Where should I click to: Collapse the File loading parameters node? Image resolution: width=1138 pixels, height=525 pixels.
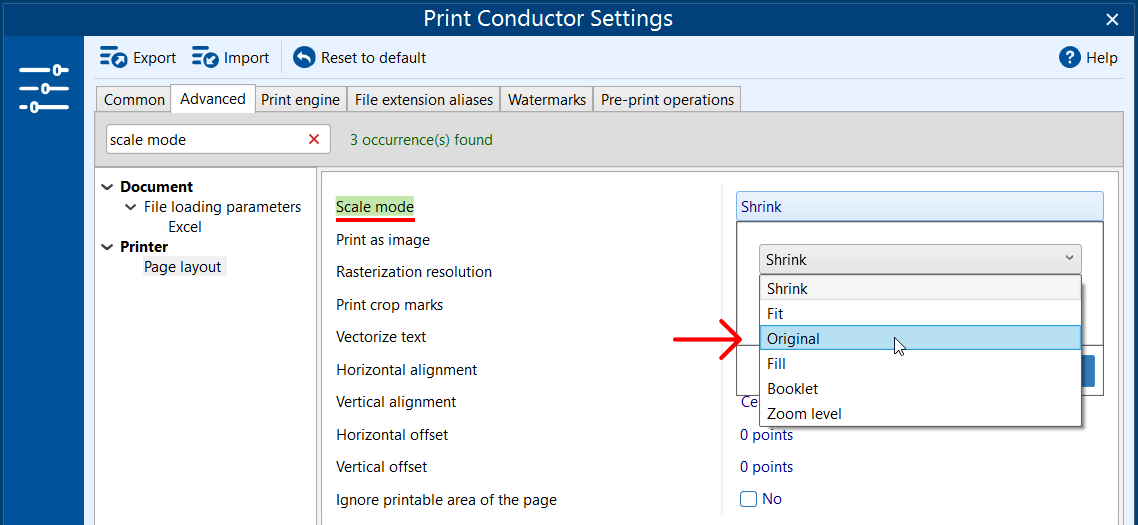coord(131,207)
